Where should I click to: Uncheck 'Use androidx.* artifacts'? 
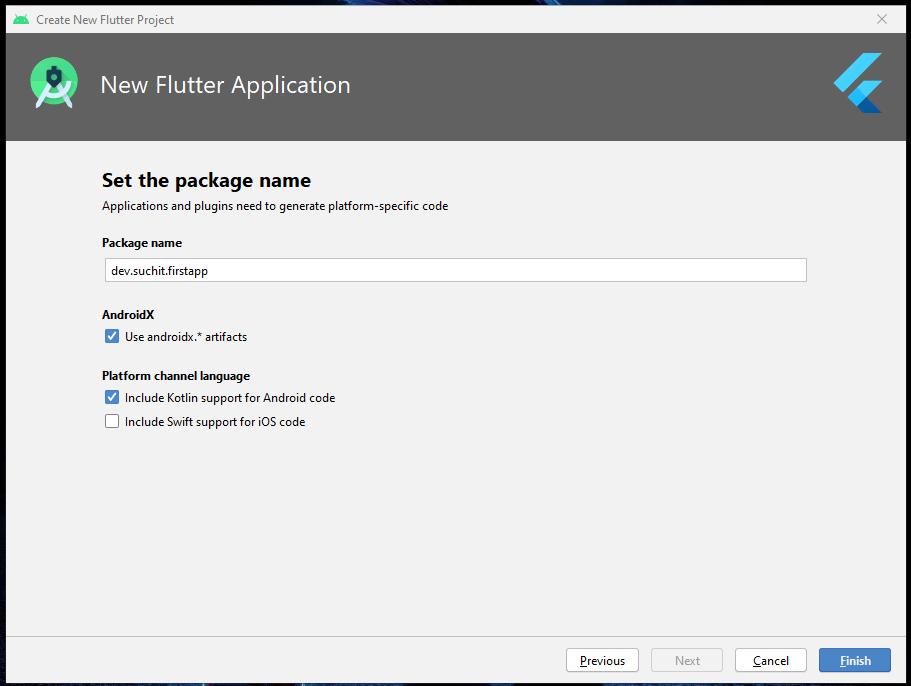click(x=112, y=336)
